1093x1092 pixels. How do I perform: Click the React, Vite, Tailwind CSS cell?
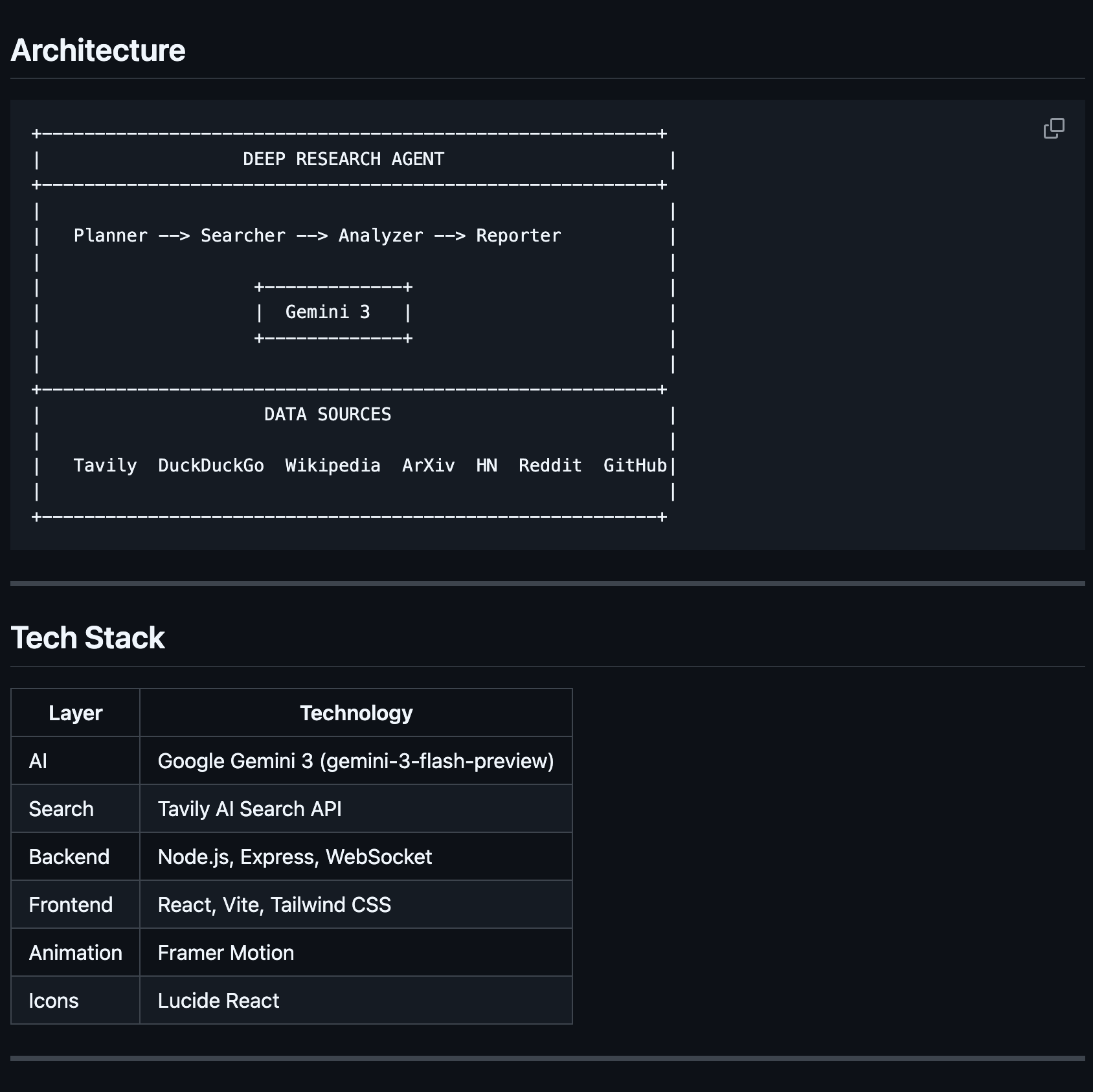pyautogui.click(x=274, y=905)
